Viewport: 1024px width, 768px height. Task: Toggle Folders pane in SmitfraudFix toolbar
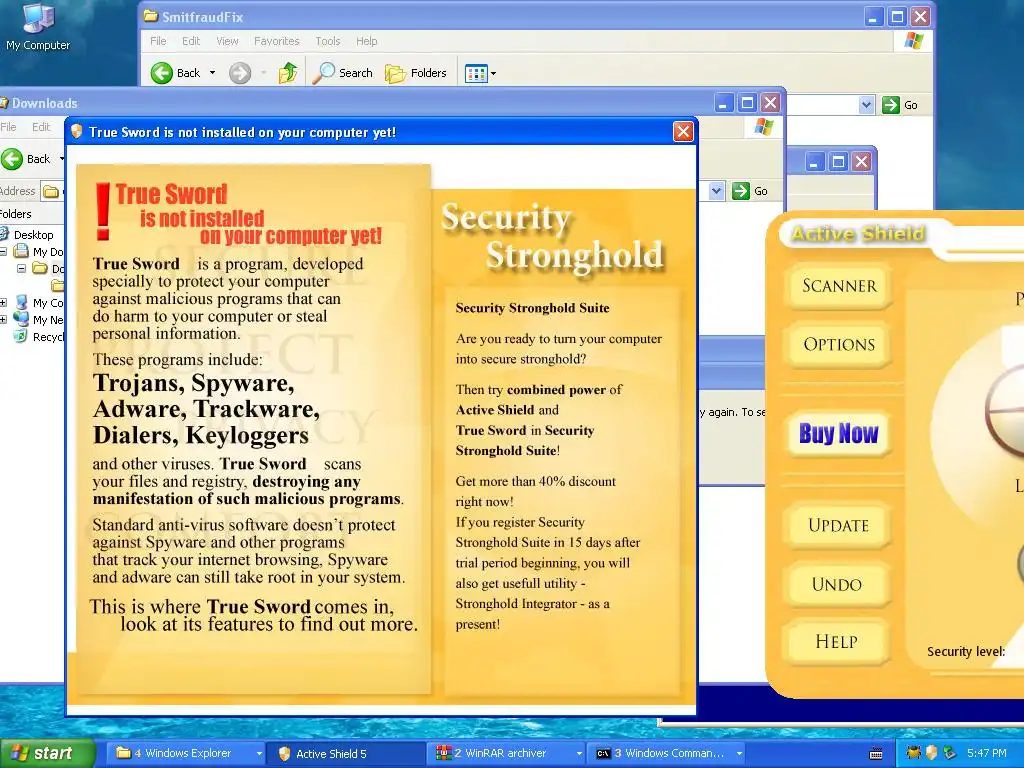click(416, 73)
